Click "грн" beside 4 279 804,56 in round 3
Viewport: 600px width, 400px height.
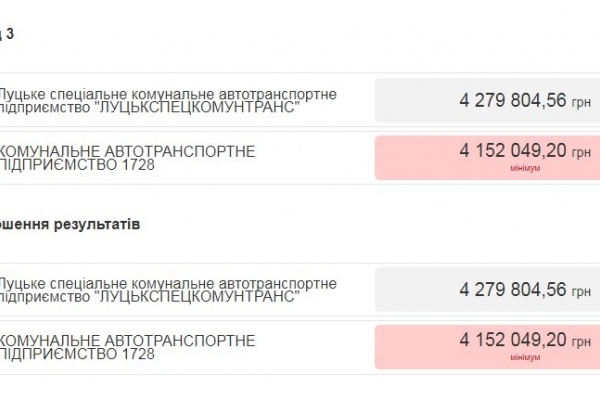click(581, 102)
